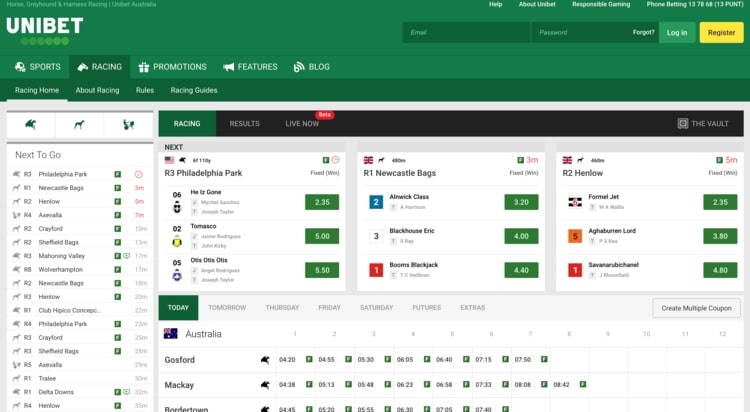Click the megaphone icon beside Features
750x412 pixels.
[228, 67]
